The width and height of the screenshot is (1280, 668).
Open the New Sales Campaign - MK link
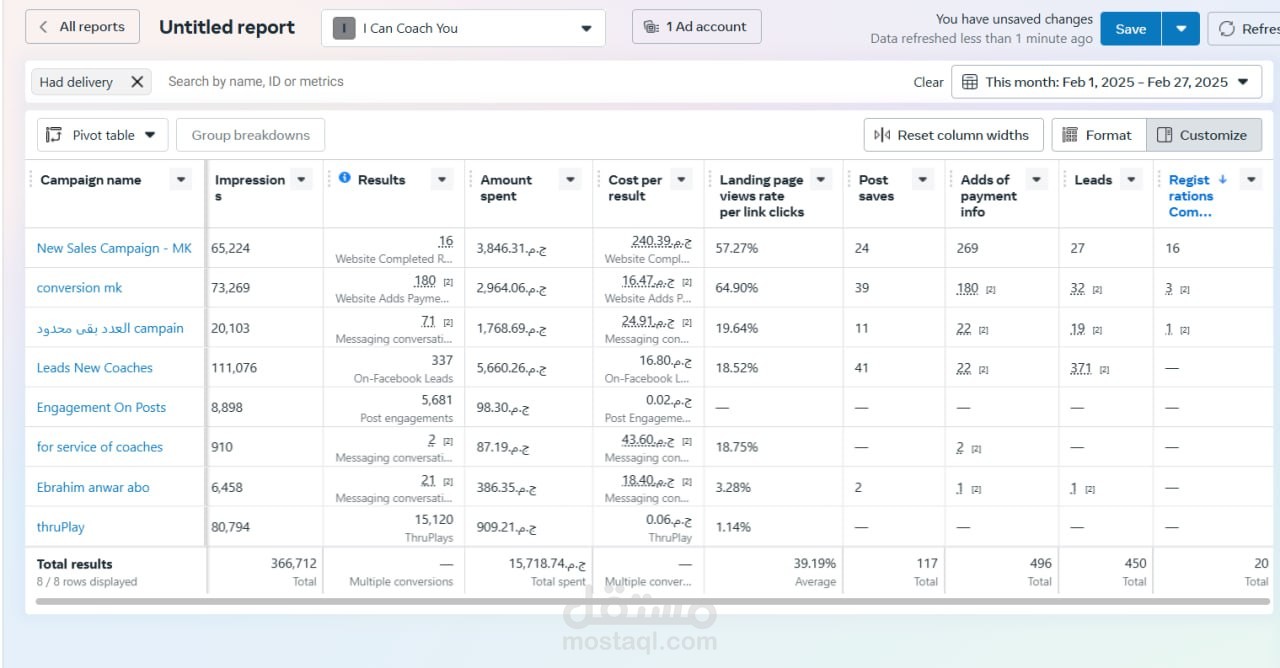[x=114, y=248]
